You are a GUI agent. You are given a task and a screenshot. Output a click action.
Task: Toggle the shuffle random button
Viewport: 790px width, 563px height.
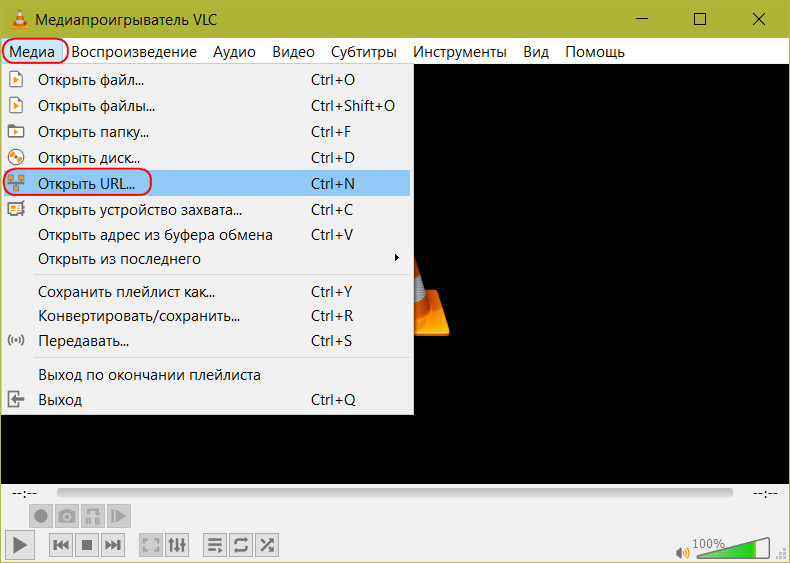(x=267, y=545)
